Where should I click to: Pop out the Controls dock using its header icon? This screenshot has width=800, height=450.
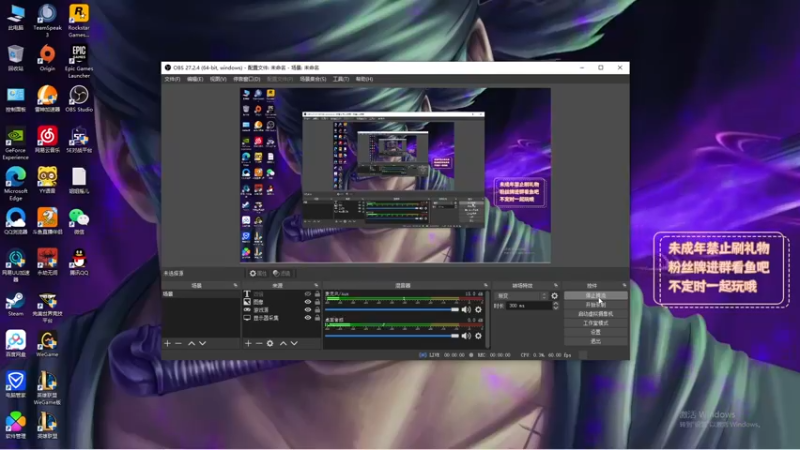click(624, 285)
